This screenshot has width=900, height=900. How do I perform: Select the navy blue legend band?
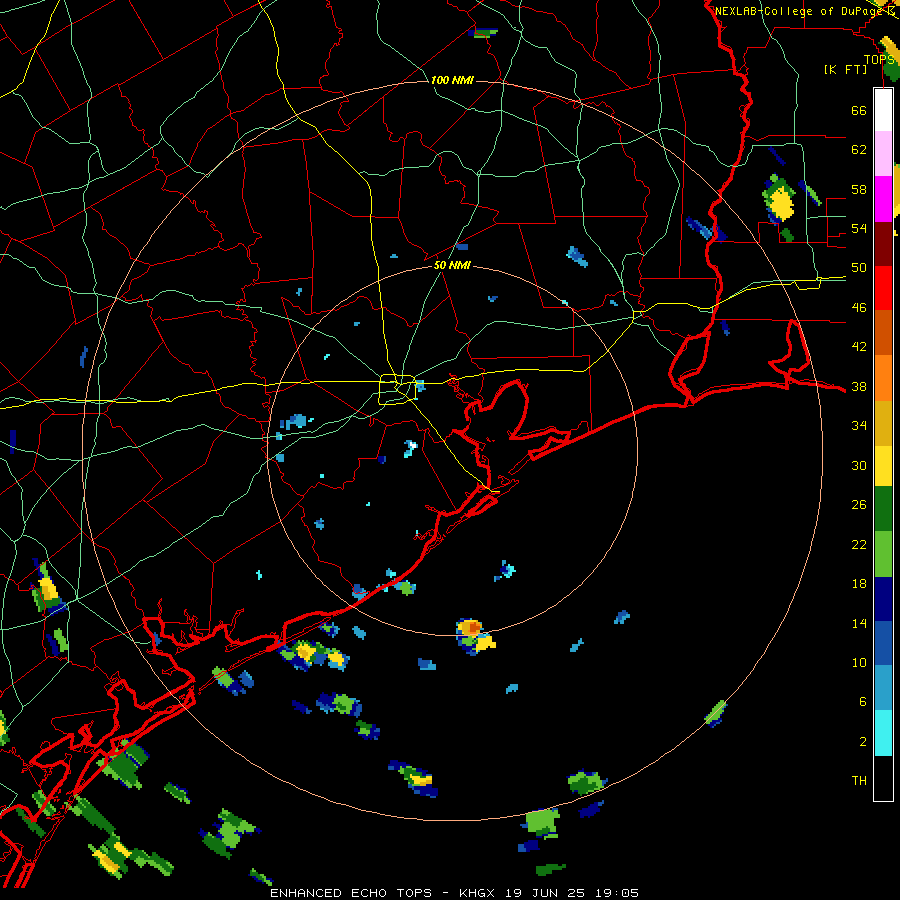coord(883,599)
